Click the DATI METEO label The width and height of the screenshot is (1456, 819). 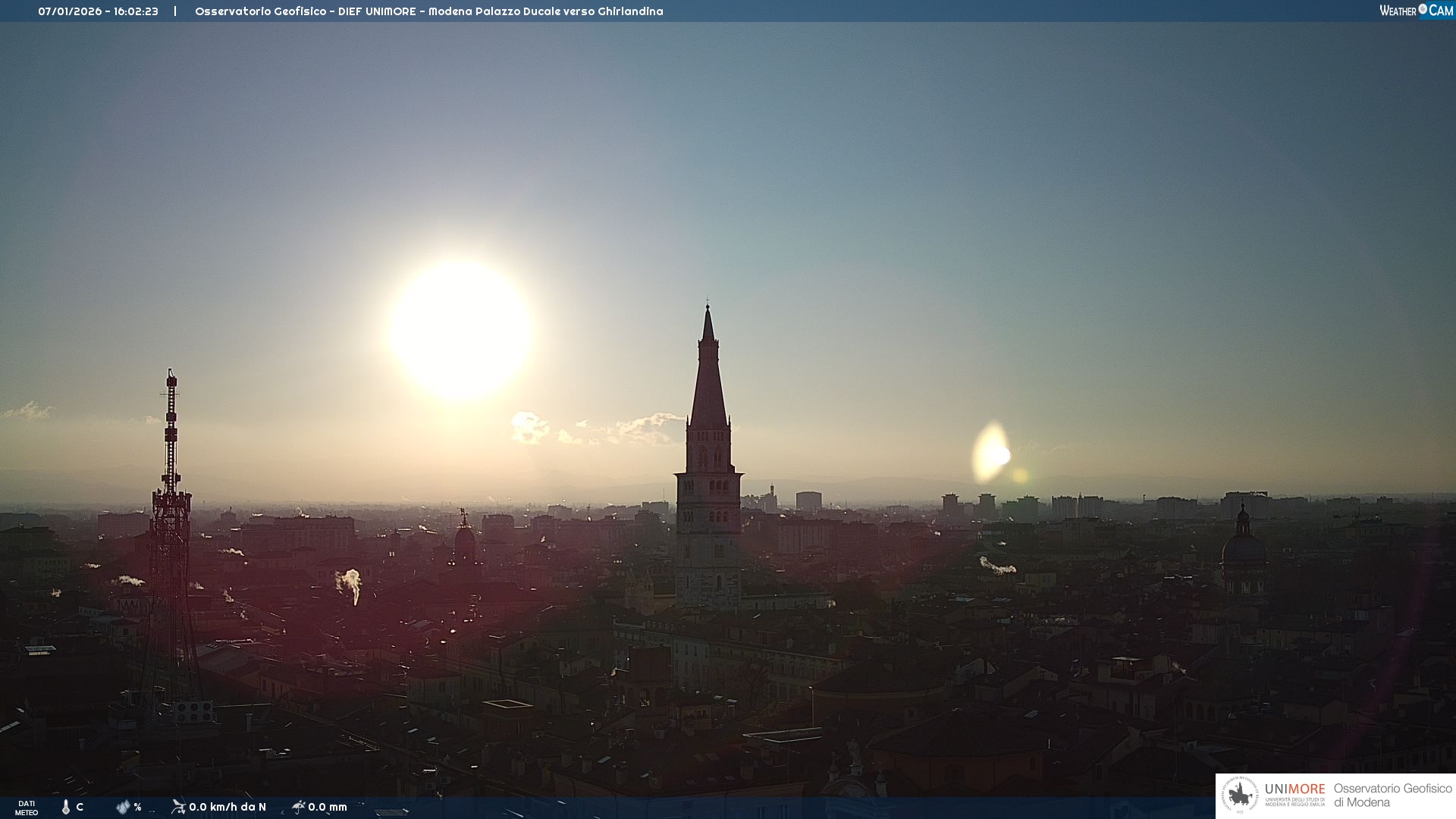point(27,808)
